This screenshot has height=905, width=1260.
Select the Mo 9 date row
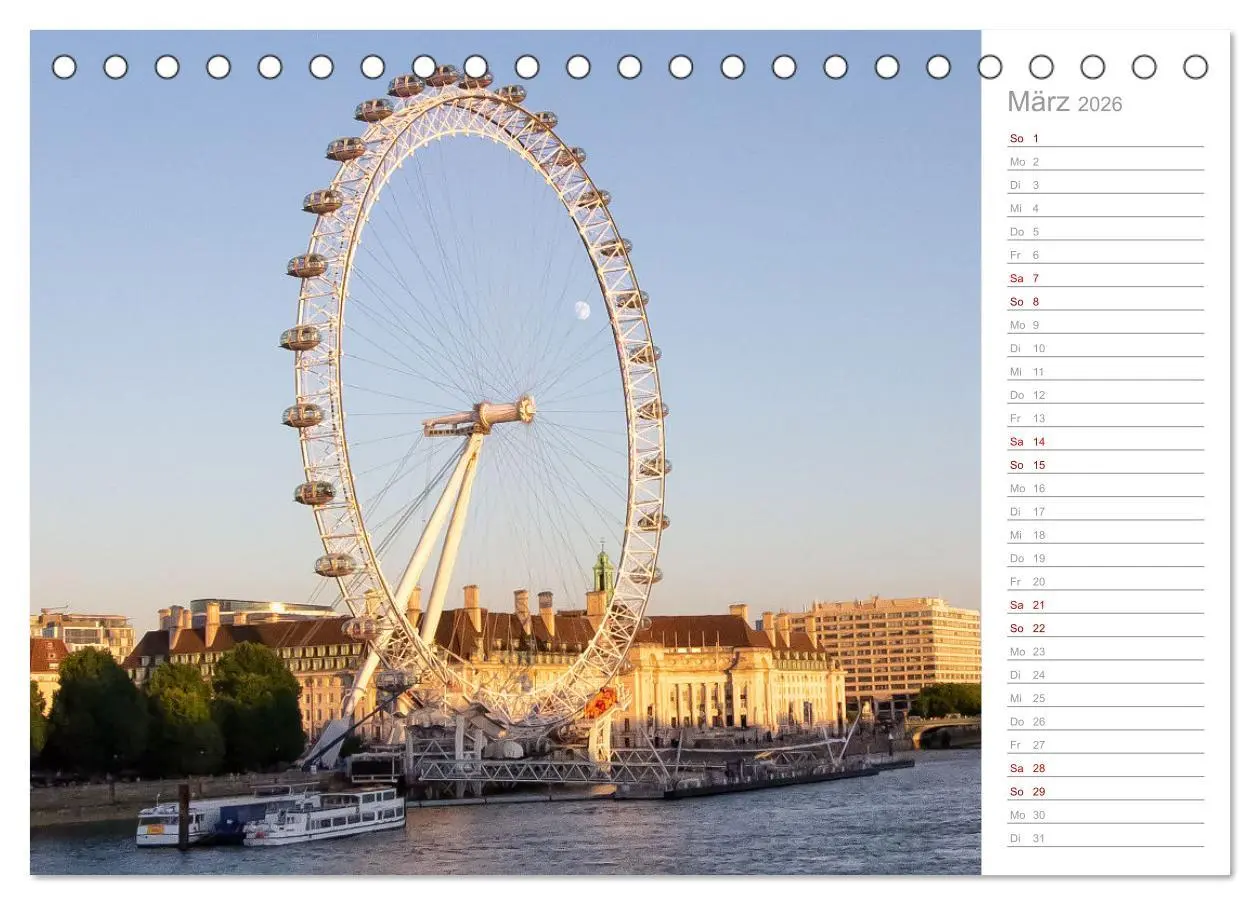point(1105,324)
